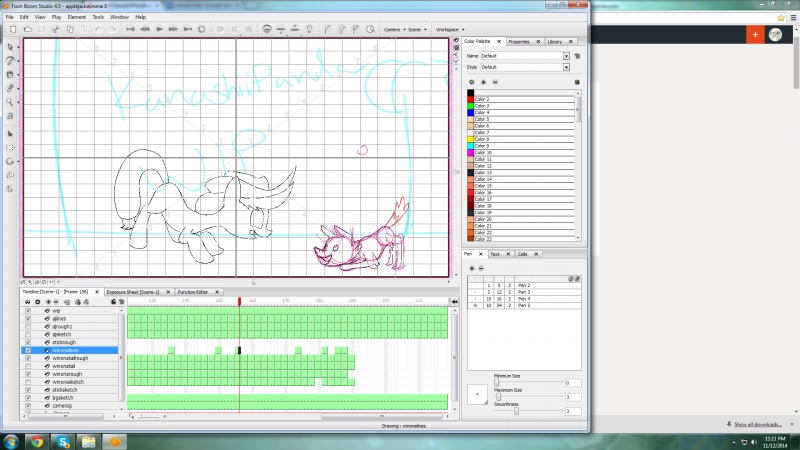Open the Tools menu

click(x=98, y=17)
